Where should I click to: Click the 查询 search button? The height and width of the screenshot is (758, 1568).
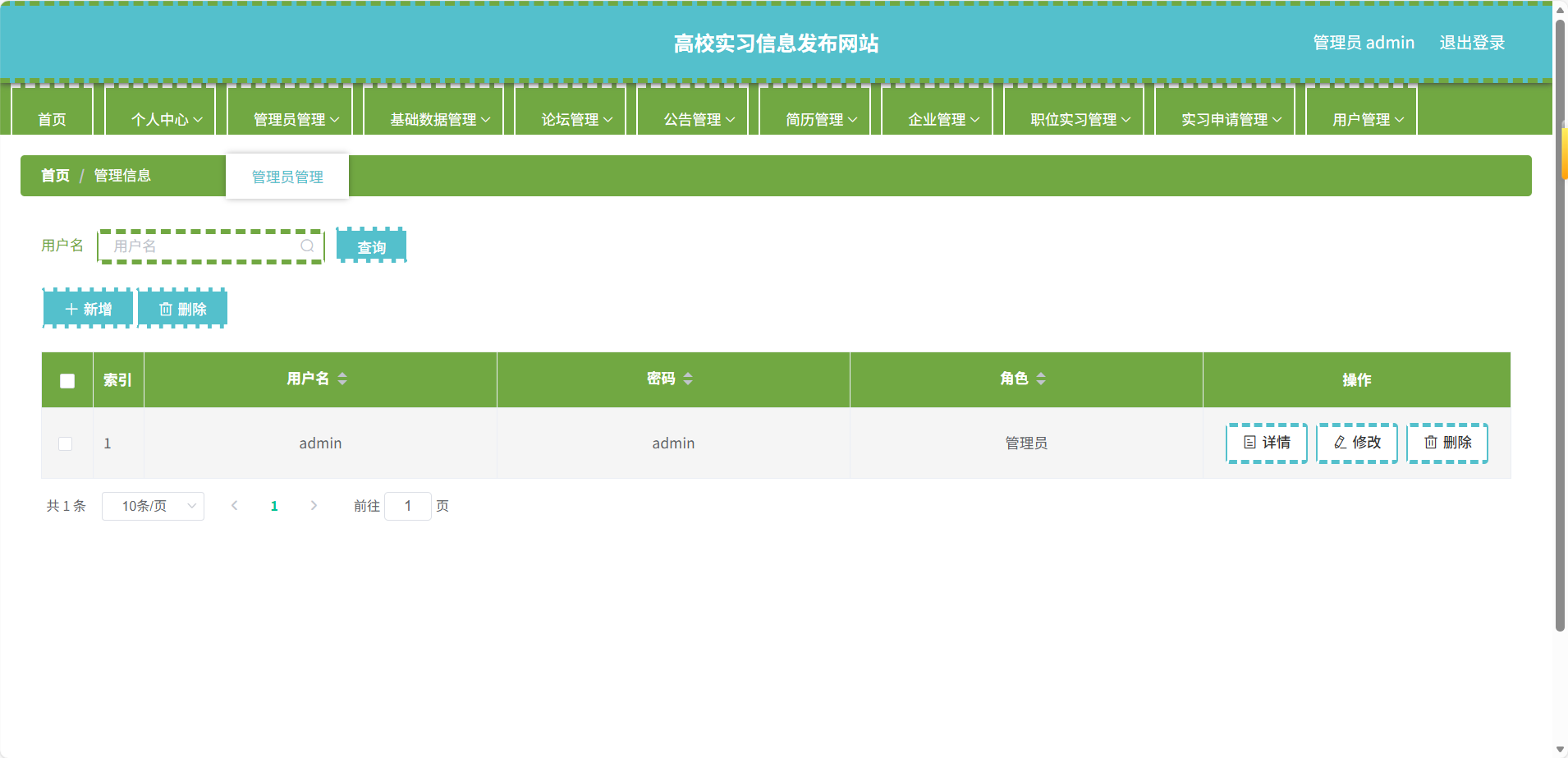(x=372, y=246)
